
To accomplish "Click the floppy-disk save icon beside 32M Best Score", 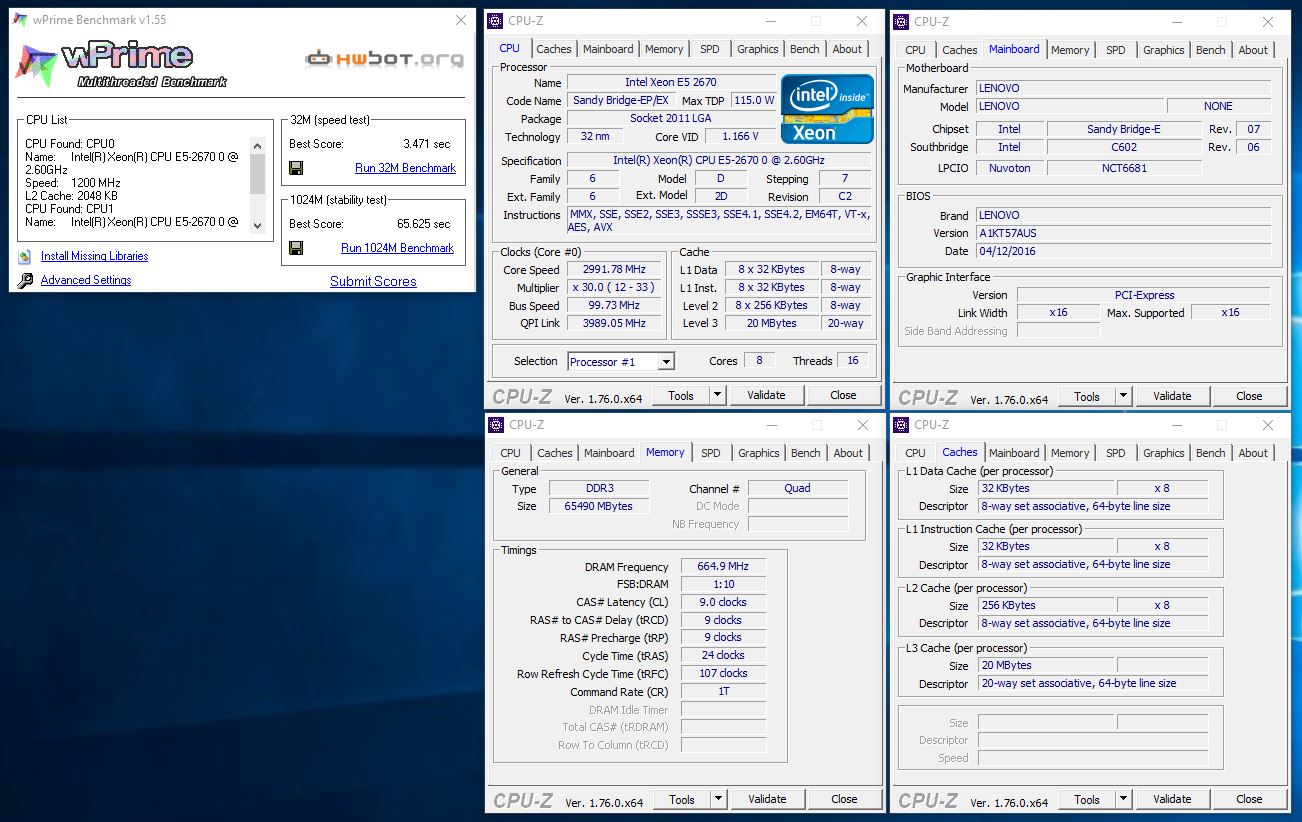I will coord(296,168).
